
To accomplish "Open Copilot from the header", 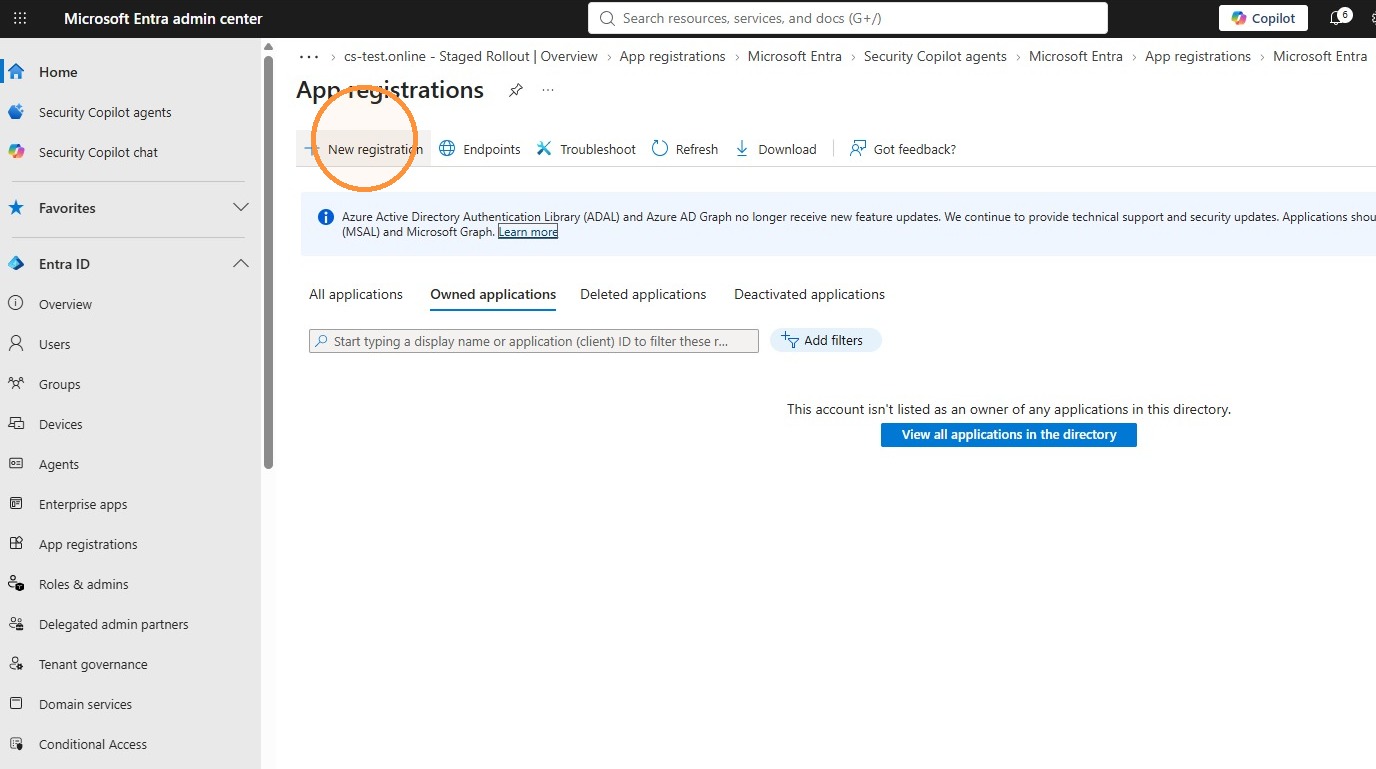I will [x=1263, y=18].
